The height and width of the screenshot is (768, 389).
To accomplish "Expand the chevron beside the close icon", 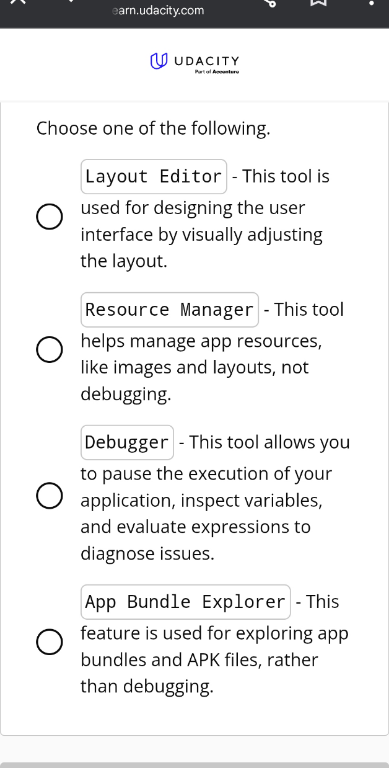I will (71, 1).
